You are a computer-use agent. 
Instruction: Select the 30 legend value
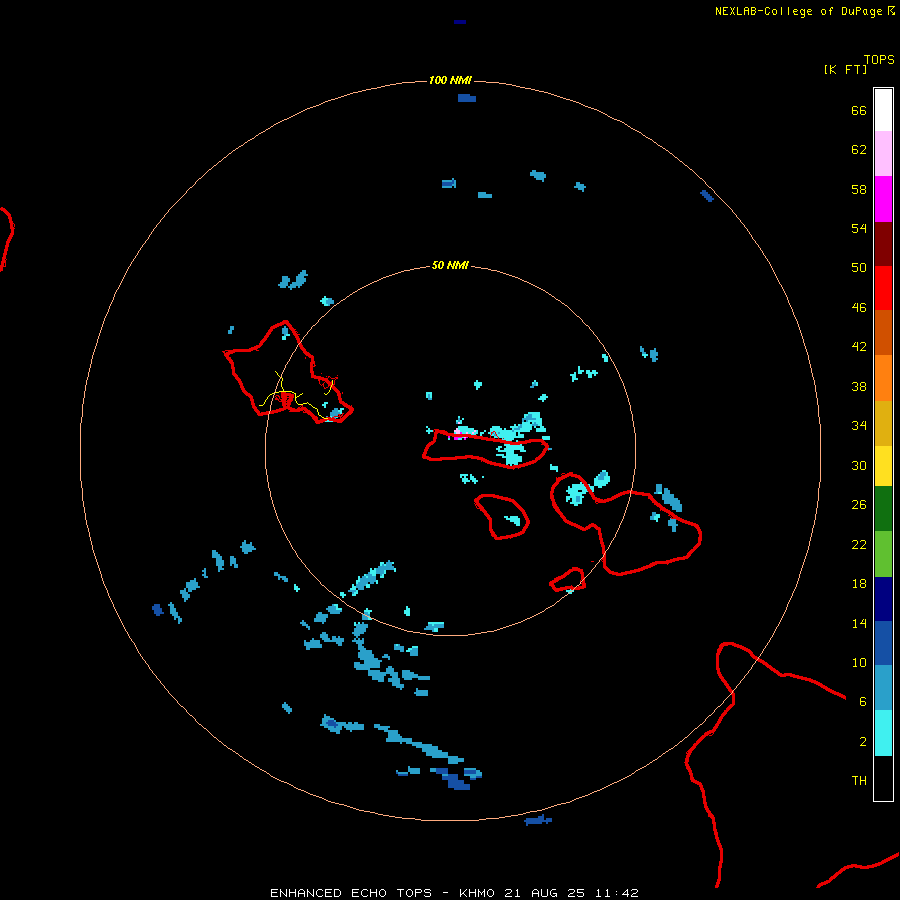(859, 465)
